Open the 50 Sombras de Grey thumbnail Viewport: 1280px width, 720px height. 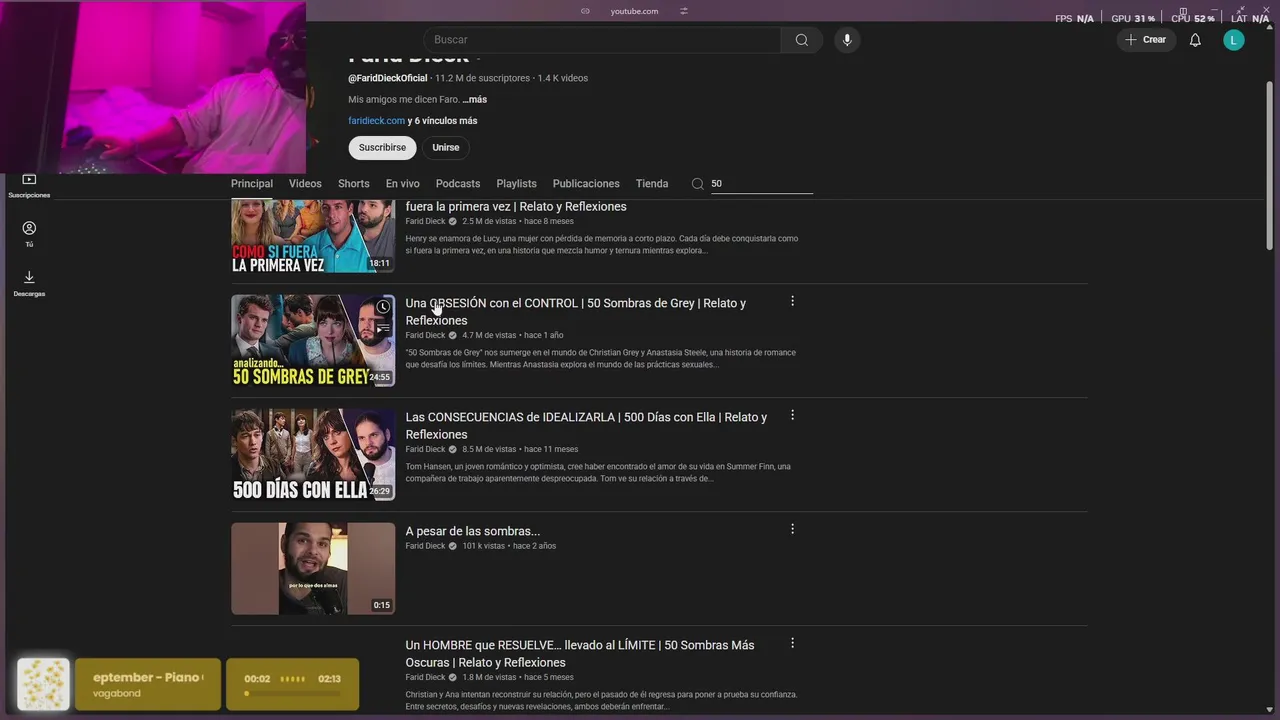[313, 340]
